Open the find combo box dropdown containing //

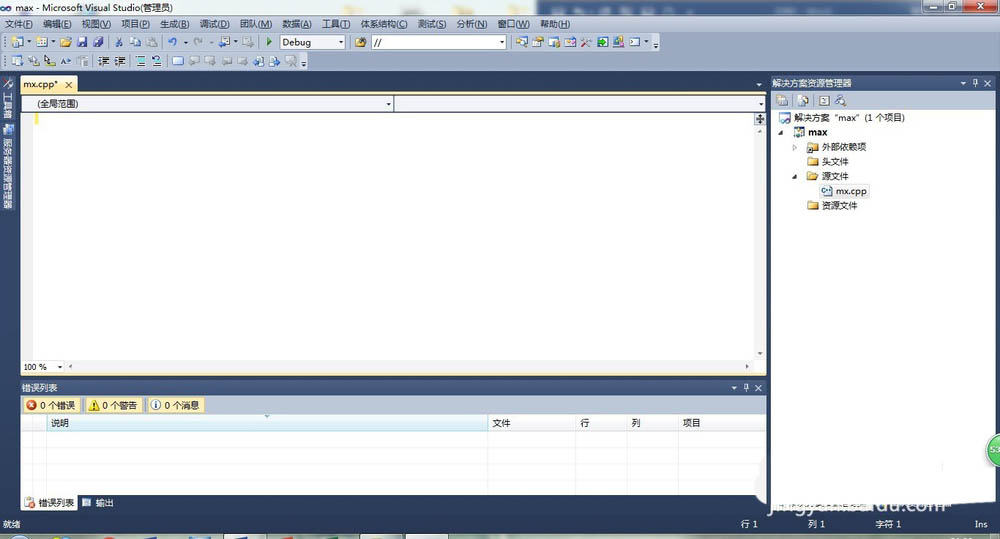[x=502, y=42]
